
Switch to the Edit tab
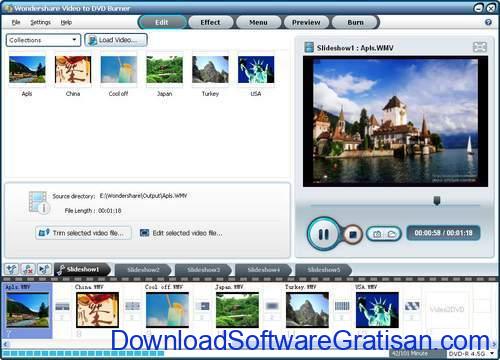pos(162,22)
